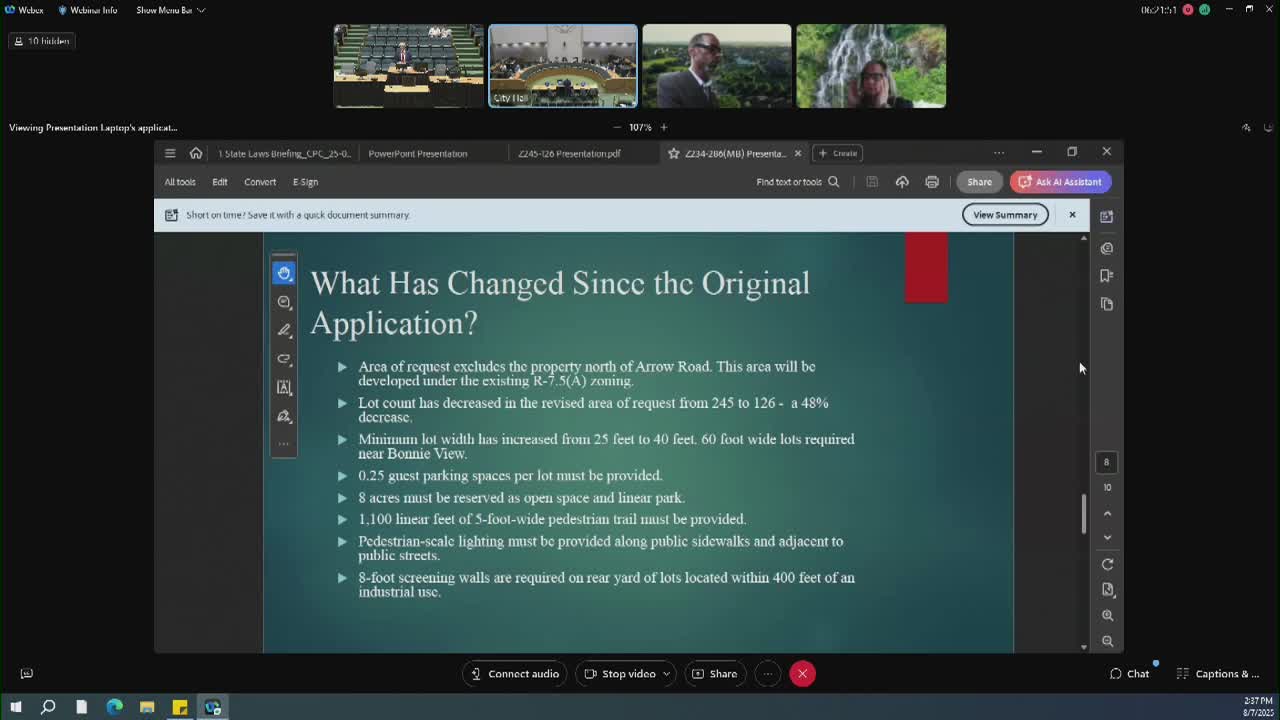Open the Acrobat hamburger menu

tap(170, 153)
